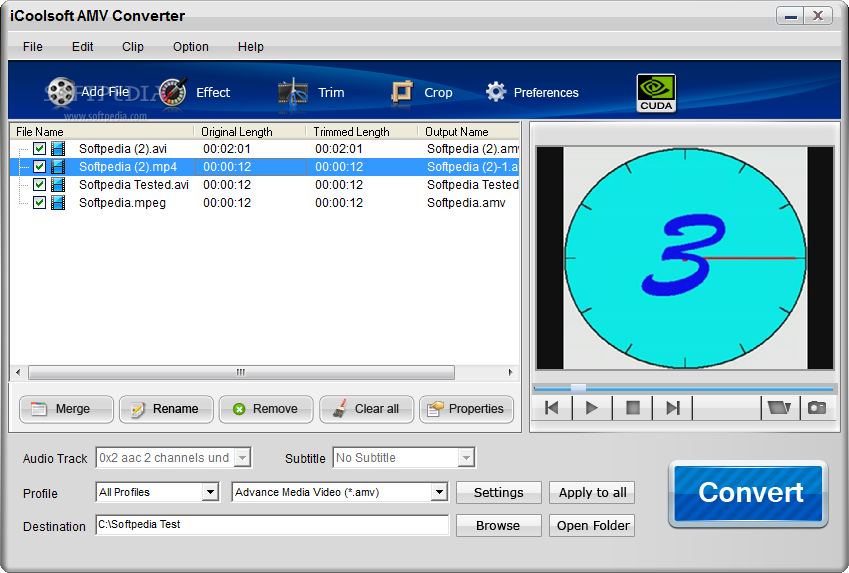Skip to next frame in preview
Screen dimensions: 849x573
[672, 408]
